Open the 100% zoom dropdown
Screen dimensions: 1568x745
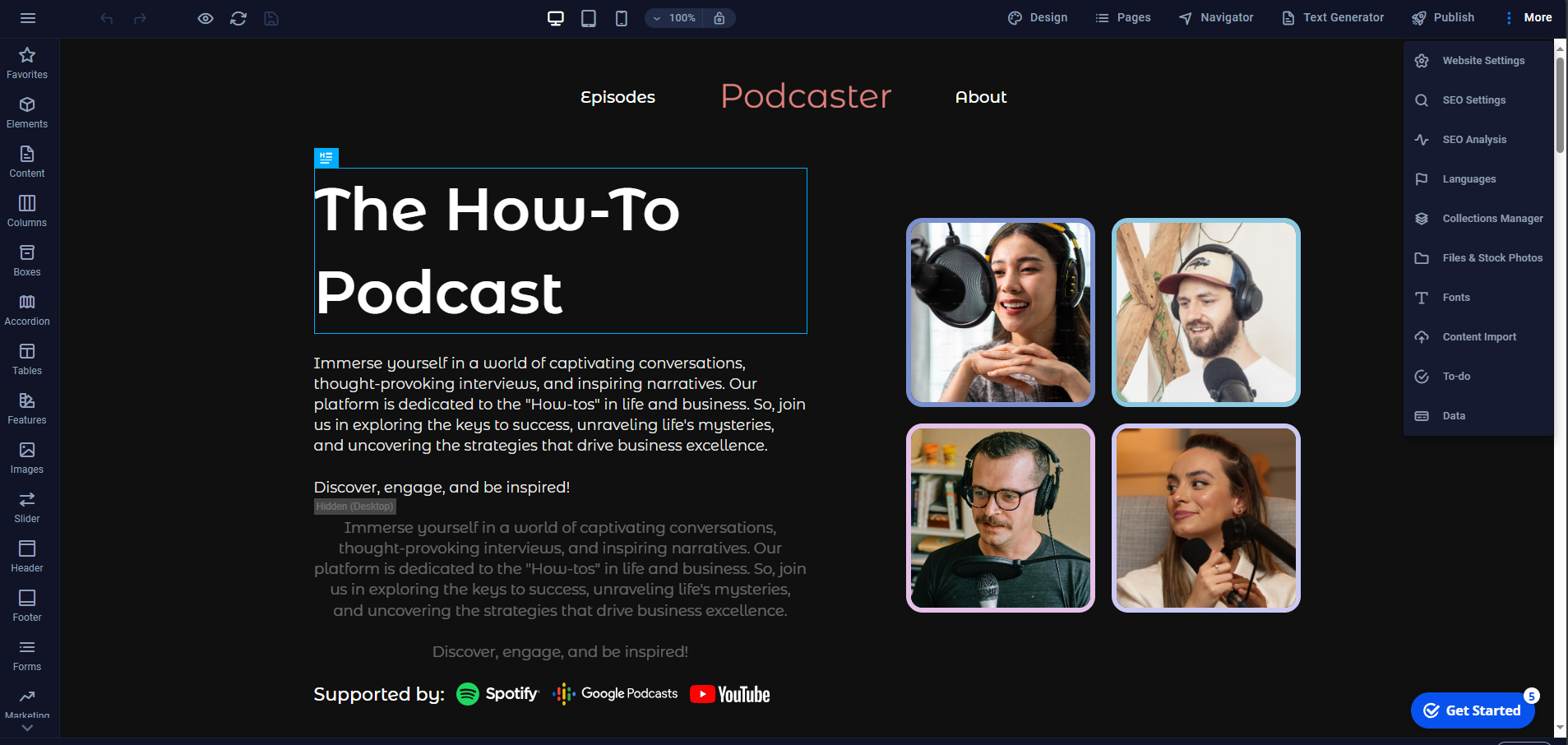click(673, 18)
